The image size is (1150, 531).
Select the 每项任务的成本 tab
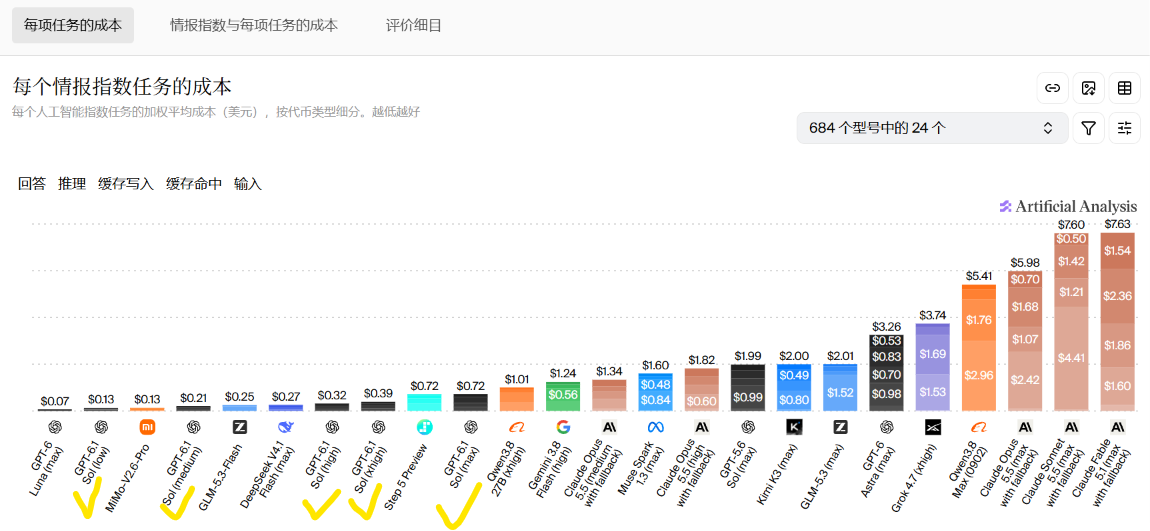(73, 26)
